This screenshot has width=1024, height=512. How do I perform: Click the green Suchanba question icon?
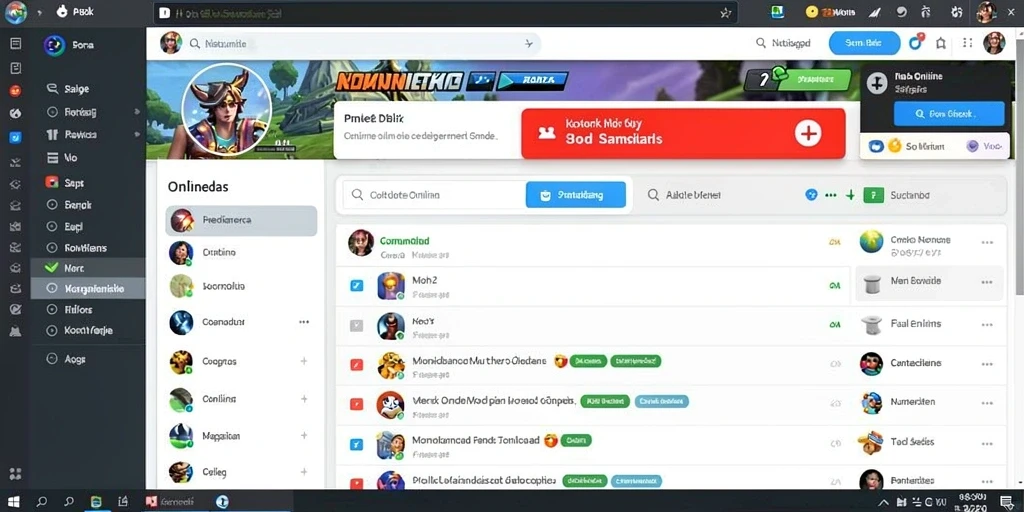(873, 195)
